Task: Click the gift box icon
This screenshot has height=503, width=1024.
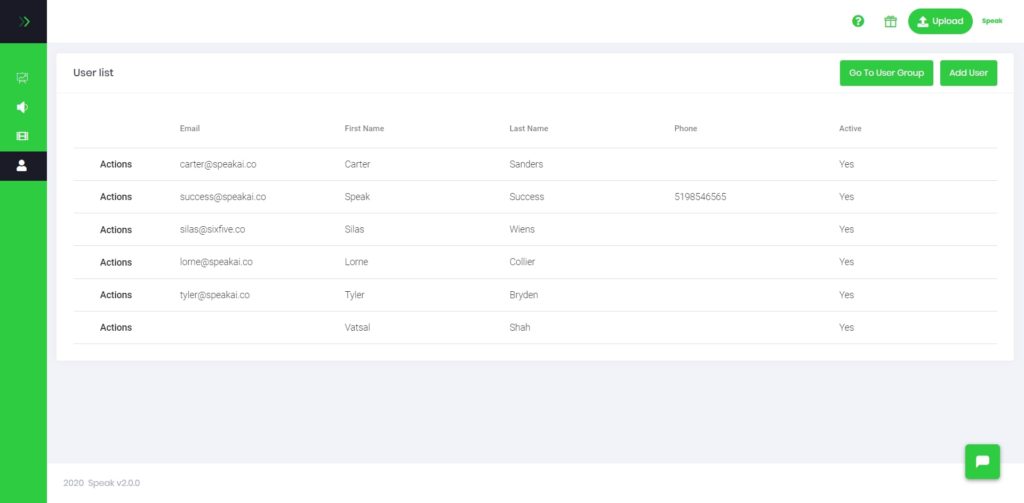Action: pos(890,22)
